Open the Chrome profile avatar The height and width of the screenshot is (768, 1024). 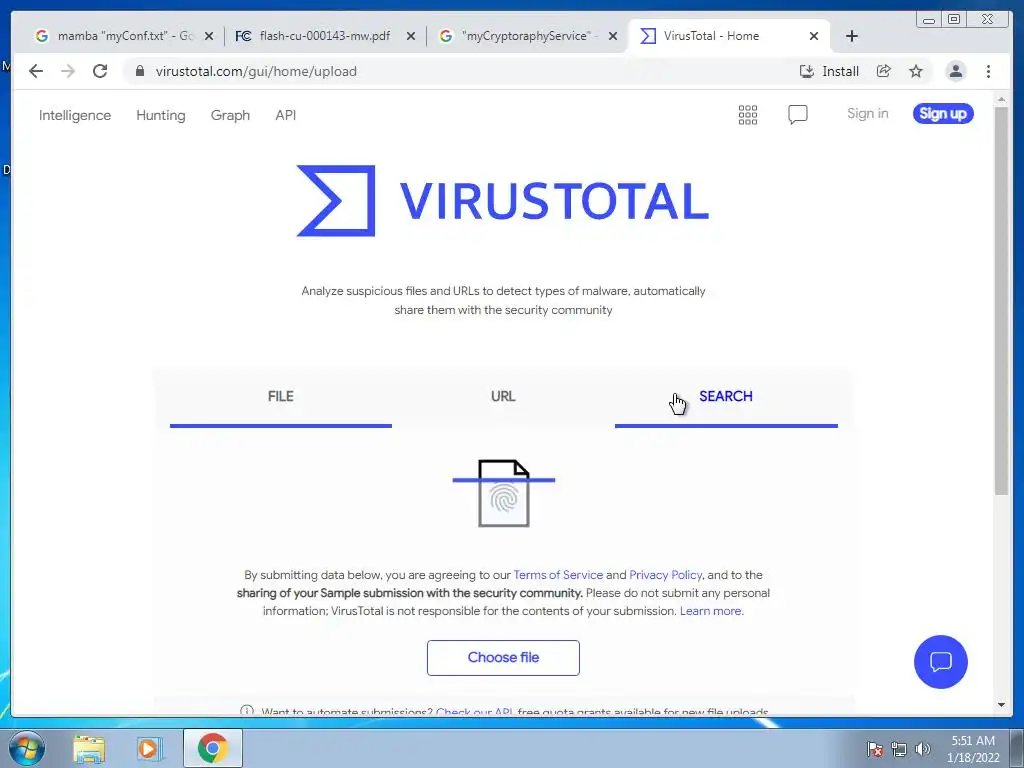coord(955,71)
